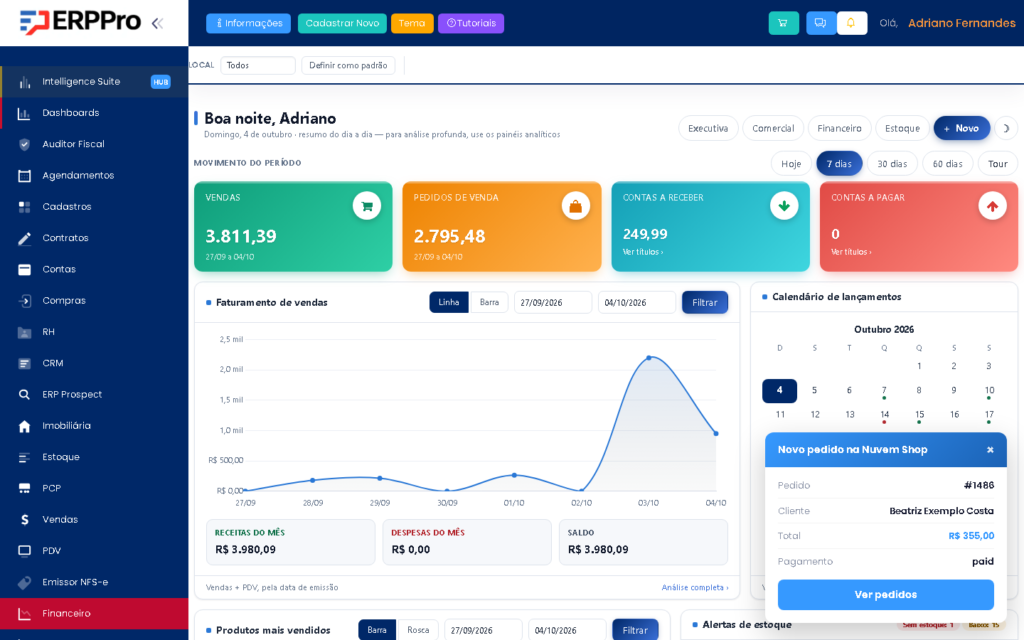Click the Estoque lines icon
The height and width of the screenshot is (640, 1024).
[24, 457]
